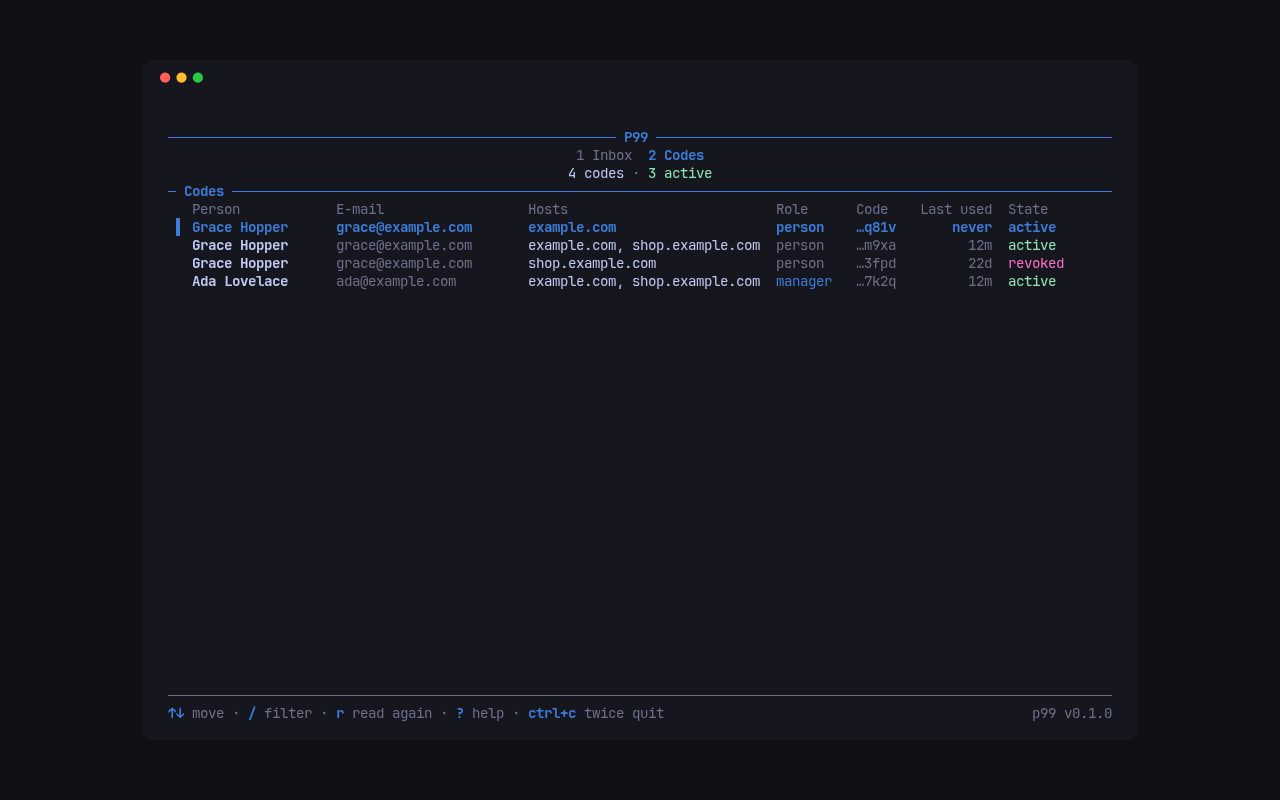Click the p99 v0.1.0 version label
This screenshot has width=1280, height=800.
point(1072,714)
